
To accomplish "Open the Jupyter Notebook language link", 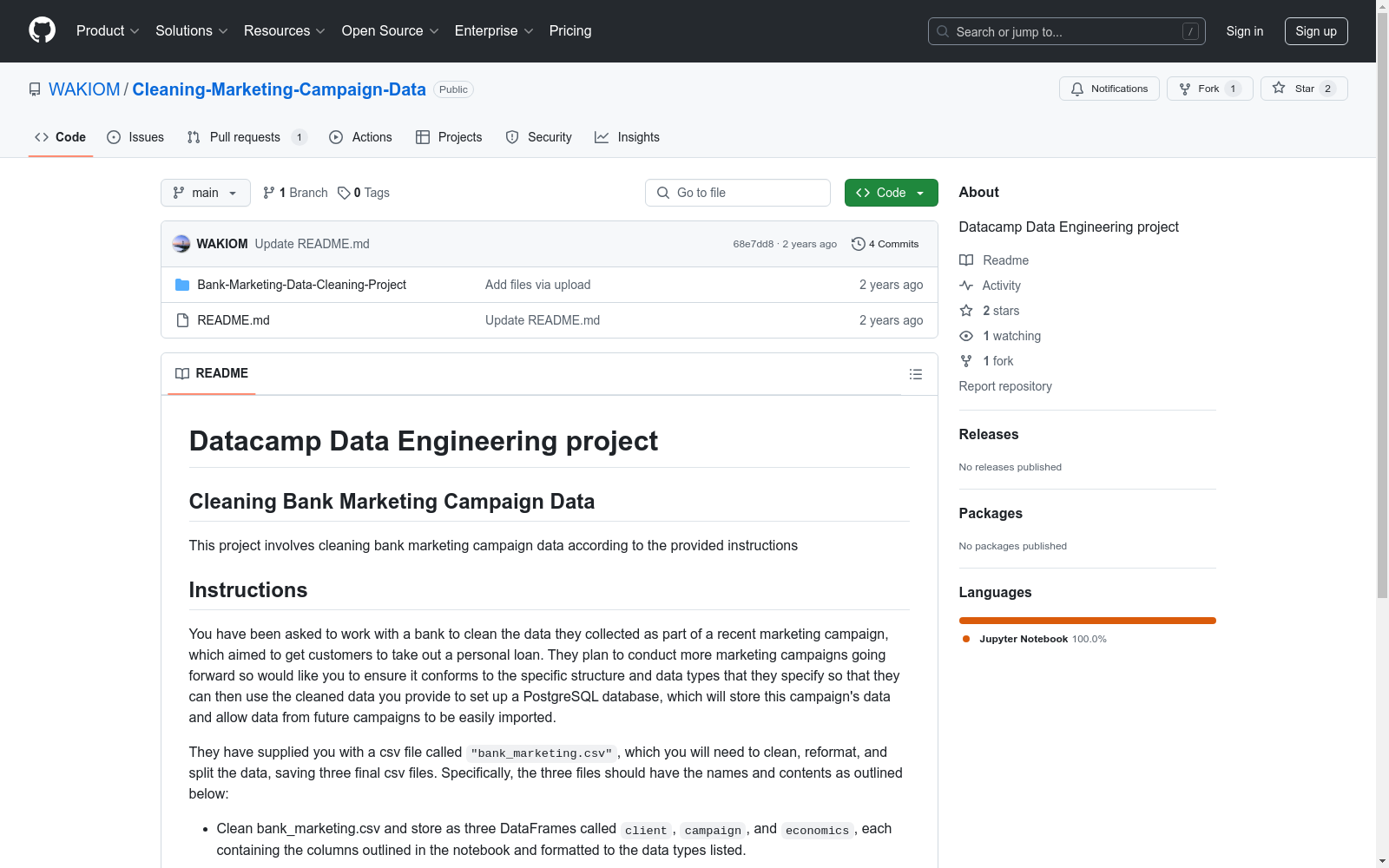I will tap(1034, 639).
